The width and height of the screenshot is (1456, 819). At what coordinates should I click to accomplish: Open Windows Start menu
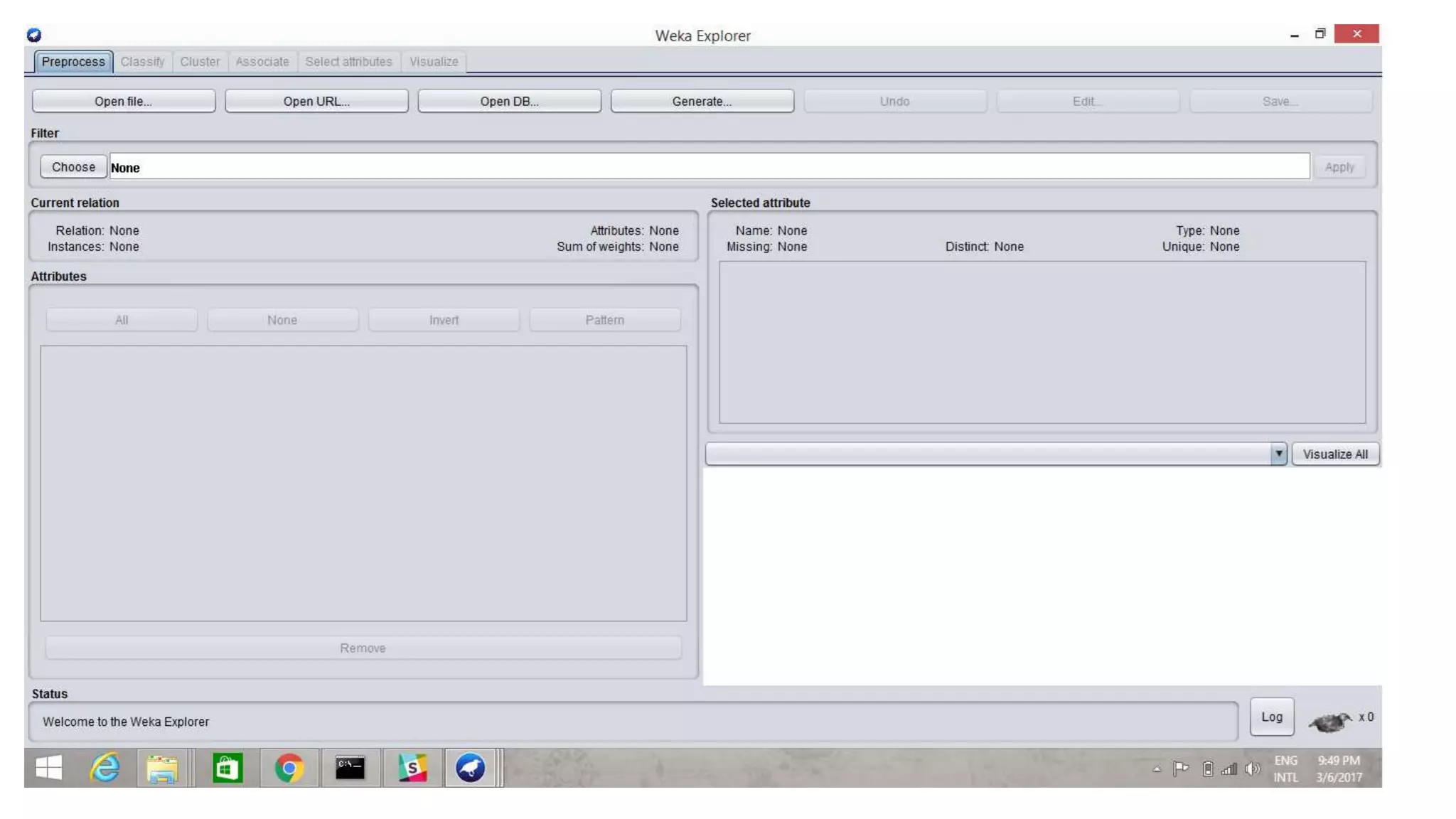pos(49,768)
